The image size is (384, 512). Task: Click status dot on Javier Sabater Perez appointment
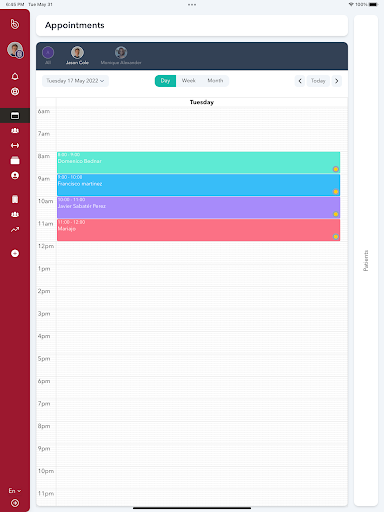(336, 214)
